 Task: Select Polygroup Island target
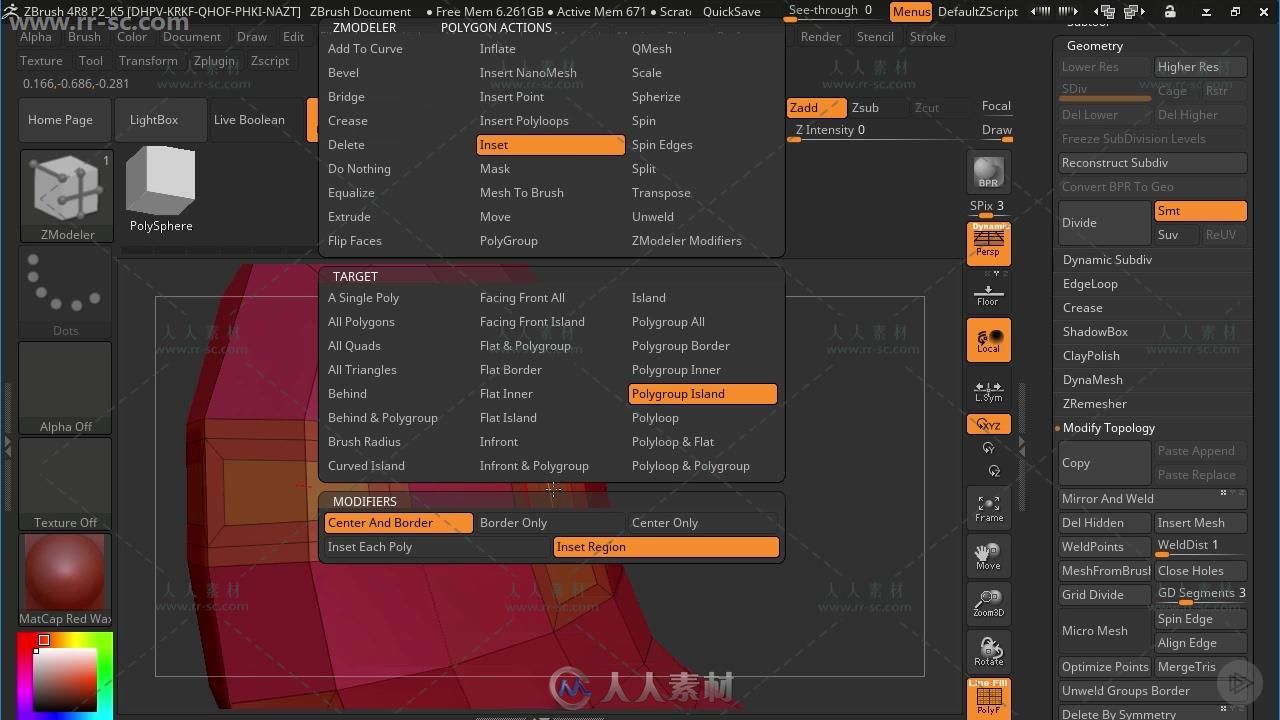coord(703,394)
